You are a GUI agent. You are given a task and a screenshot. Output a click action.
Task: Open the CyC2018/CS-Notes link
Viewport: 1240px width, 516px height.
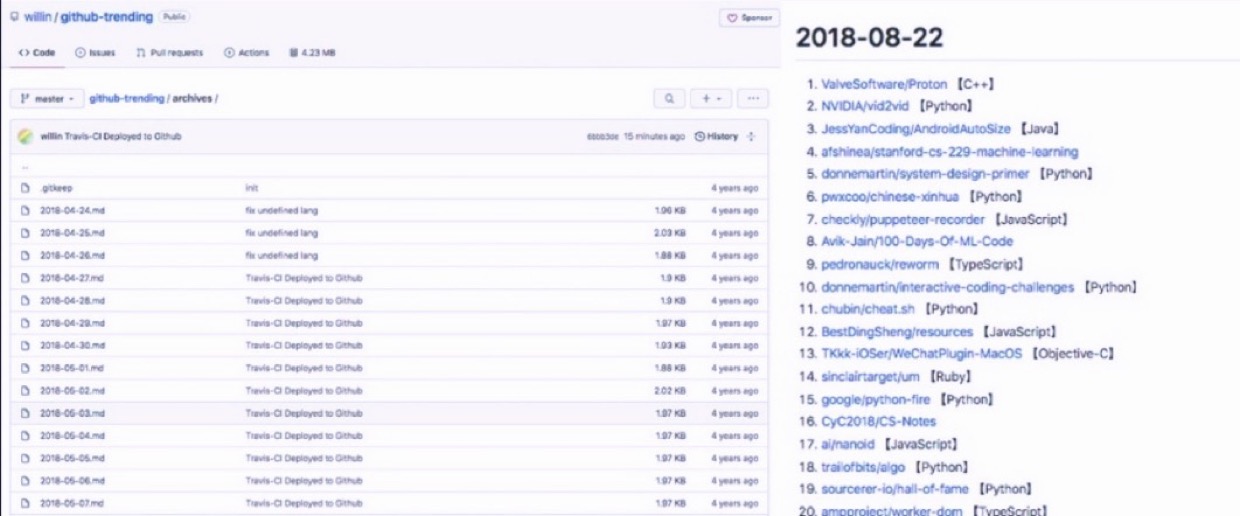(x=878, y=421)
